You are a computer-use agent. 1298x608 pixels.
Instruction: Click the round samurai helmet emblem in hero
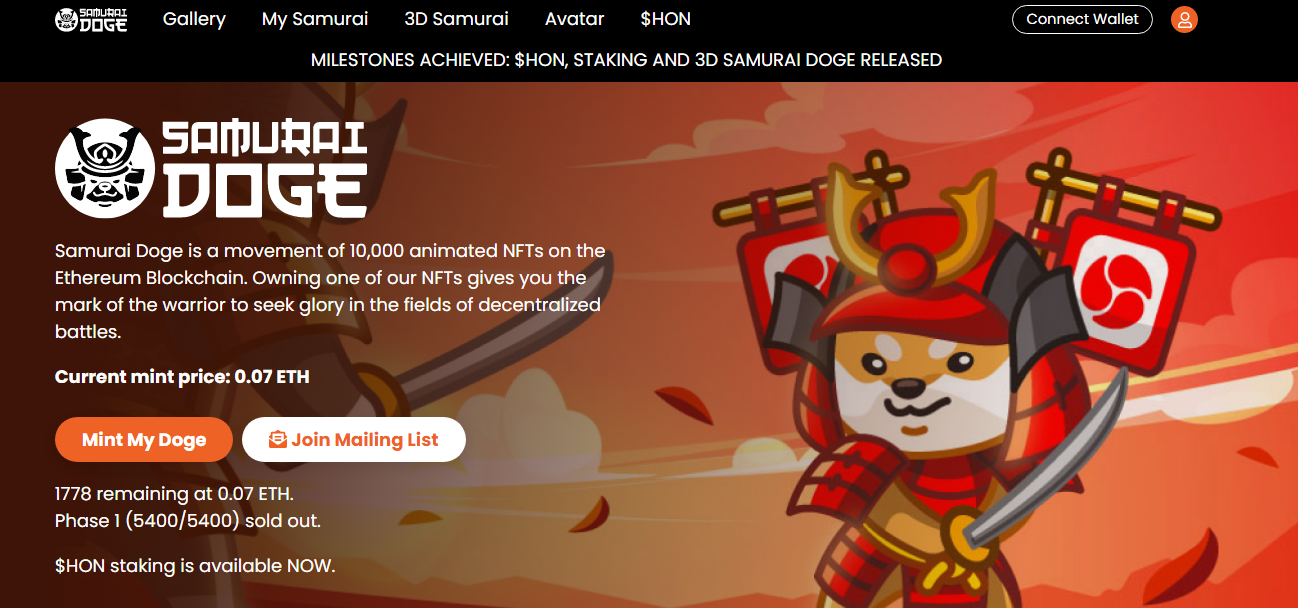coord(105,168)
